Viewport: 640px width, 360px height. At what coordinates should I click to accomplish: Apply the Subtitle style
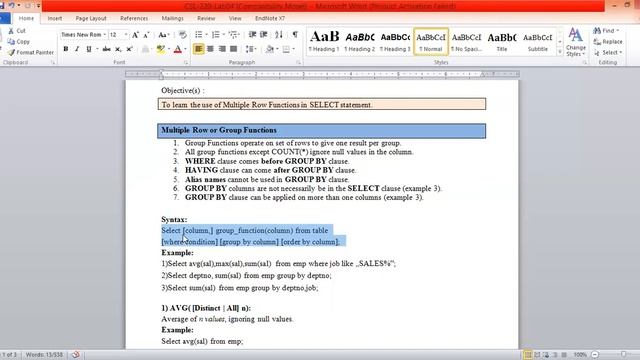coord(538,41)
